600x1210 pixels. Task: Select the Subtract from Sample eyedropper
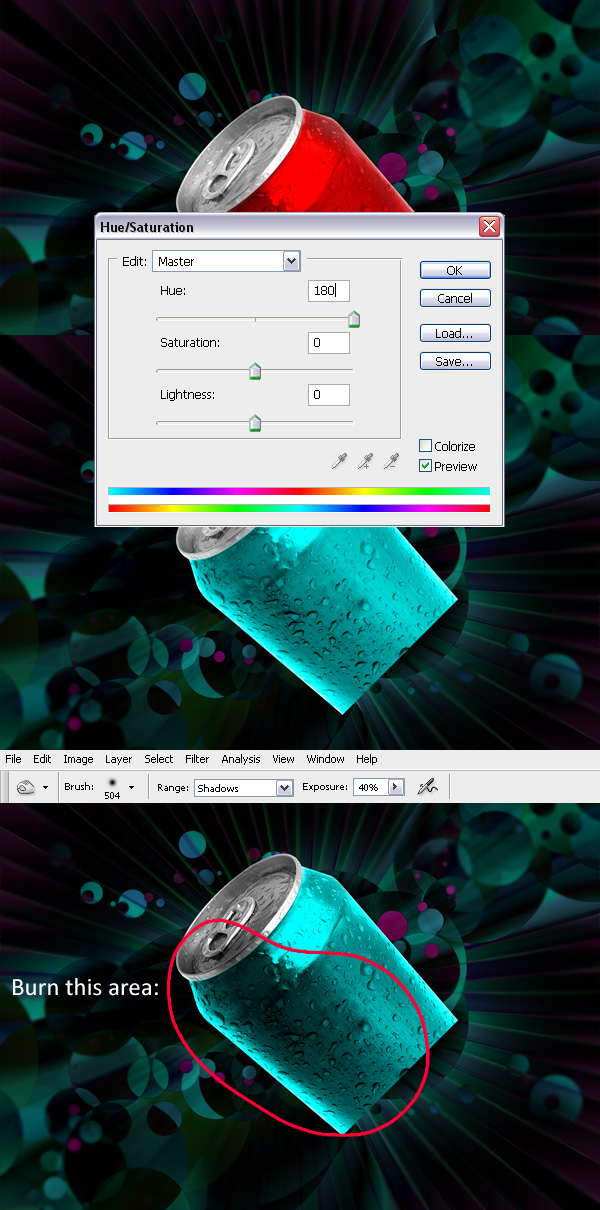[x=392, y=461]
